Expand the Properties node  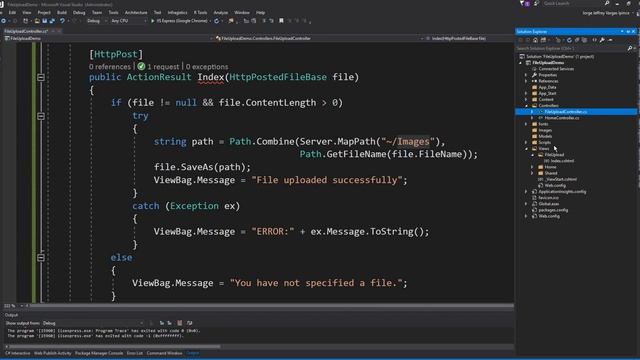(526, 75)
